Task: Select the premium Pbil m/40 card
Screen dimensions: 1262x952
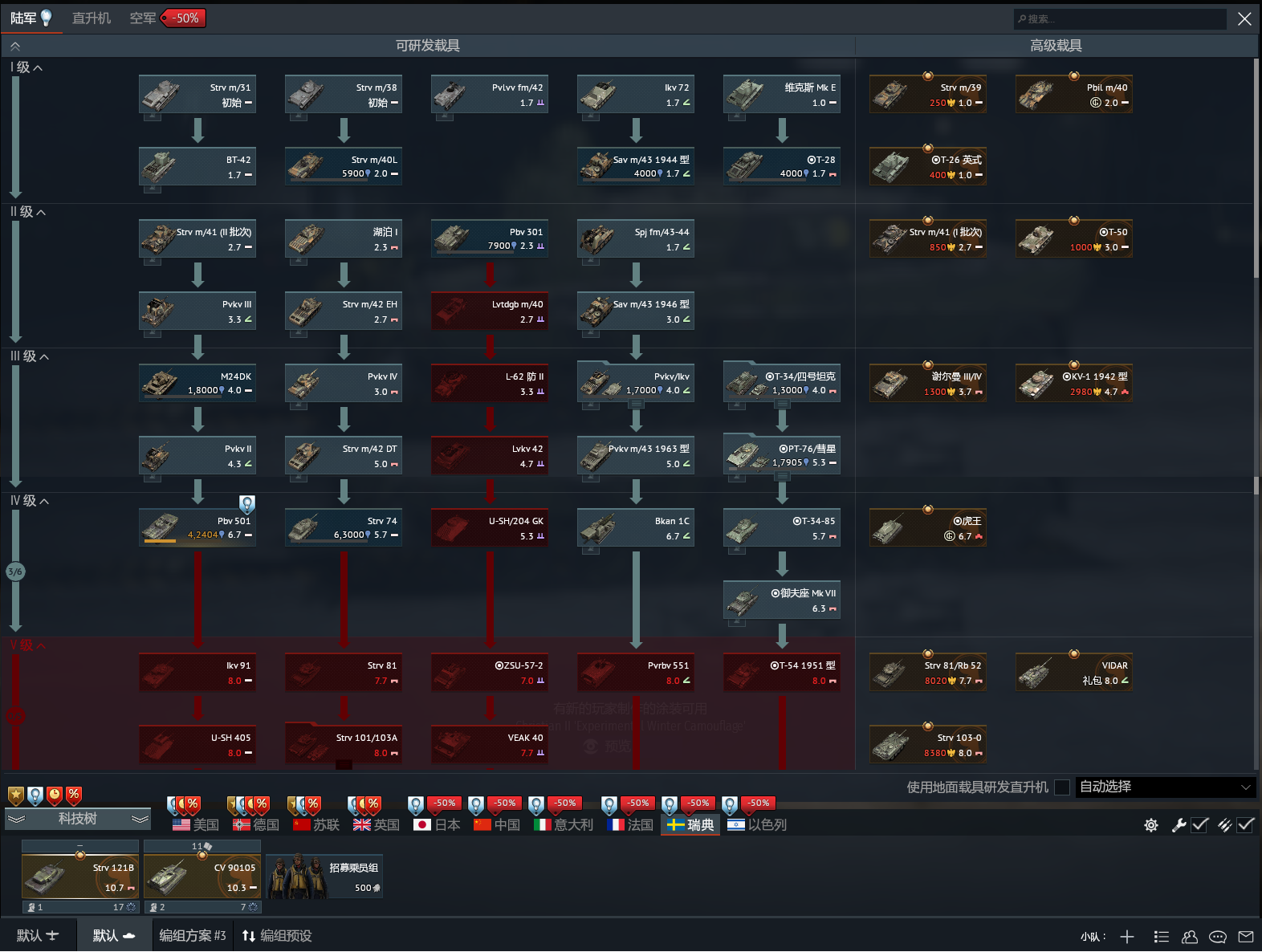Action: [x=1074, y=95]
